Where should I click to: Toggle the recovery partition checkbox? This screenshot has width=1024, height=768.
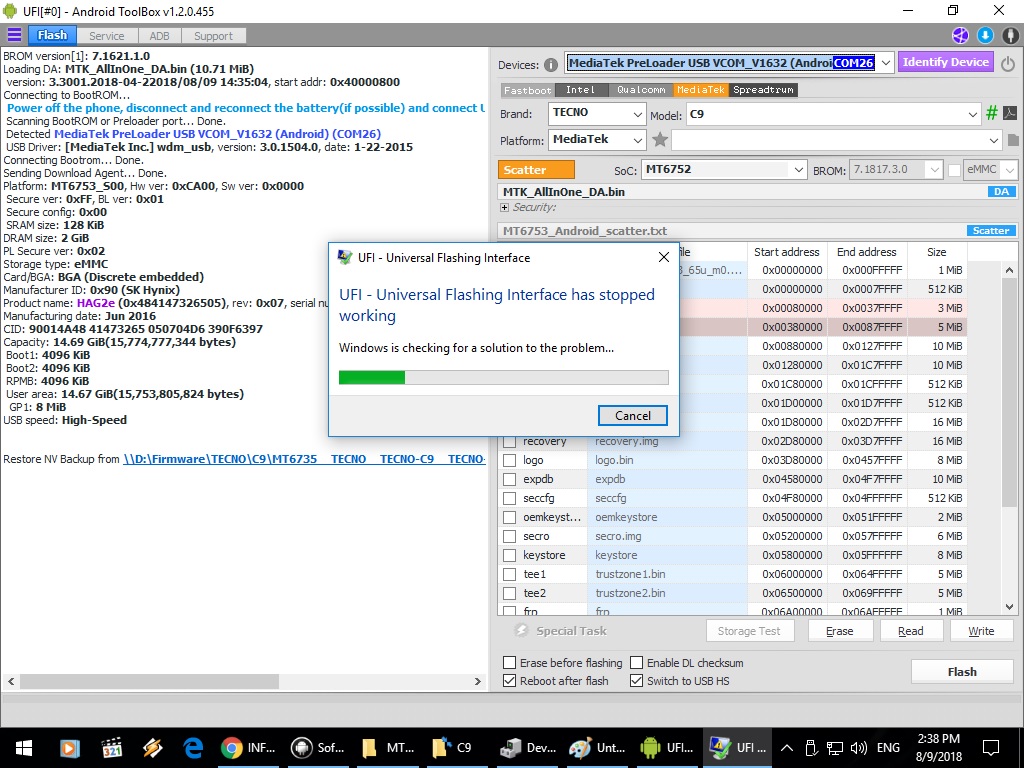pyautogui.click(x=509, y=441)
